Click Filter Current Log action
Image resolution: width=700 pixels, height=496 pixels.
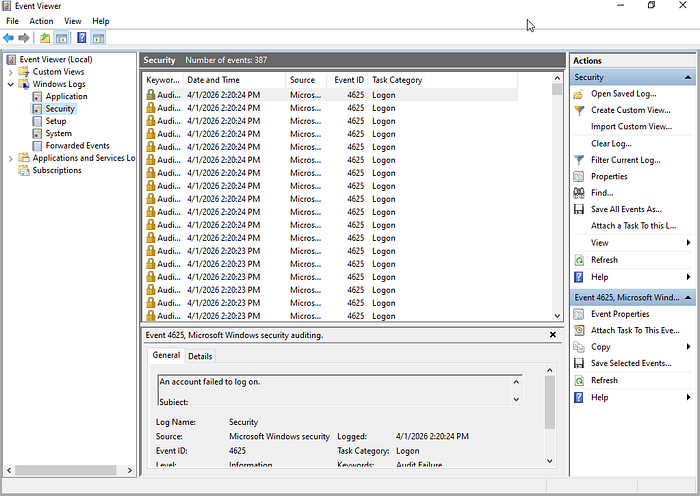[x=625, y=160]
